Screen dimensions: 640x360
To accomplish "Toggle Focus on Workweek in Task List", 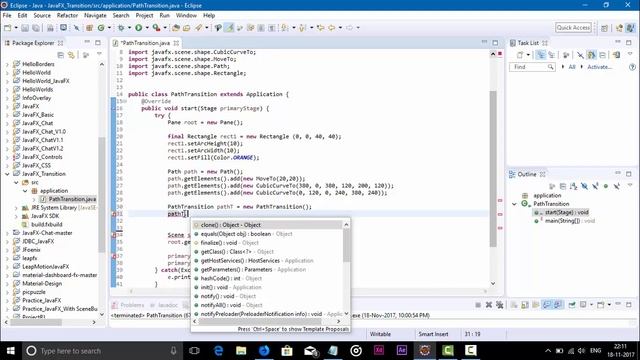I will point(566,55).
